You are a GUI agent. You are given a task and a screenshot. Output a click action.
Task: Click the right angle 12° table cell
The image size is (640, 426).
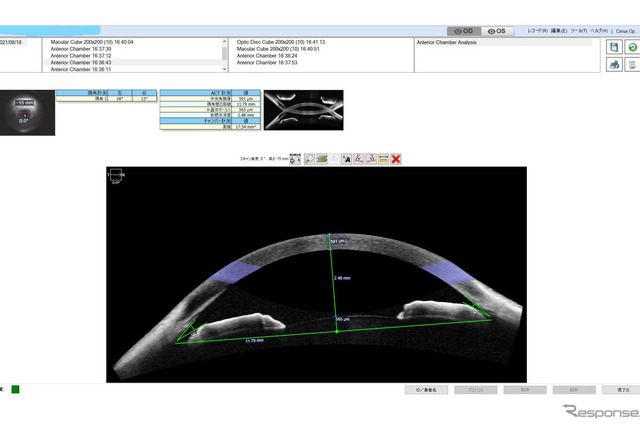pos(144,99)
